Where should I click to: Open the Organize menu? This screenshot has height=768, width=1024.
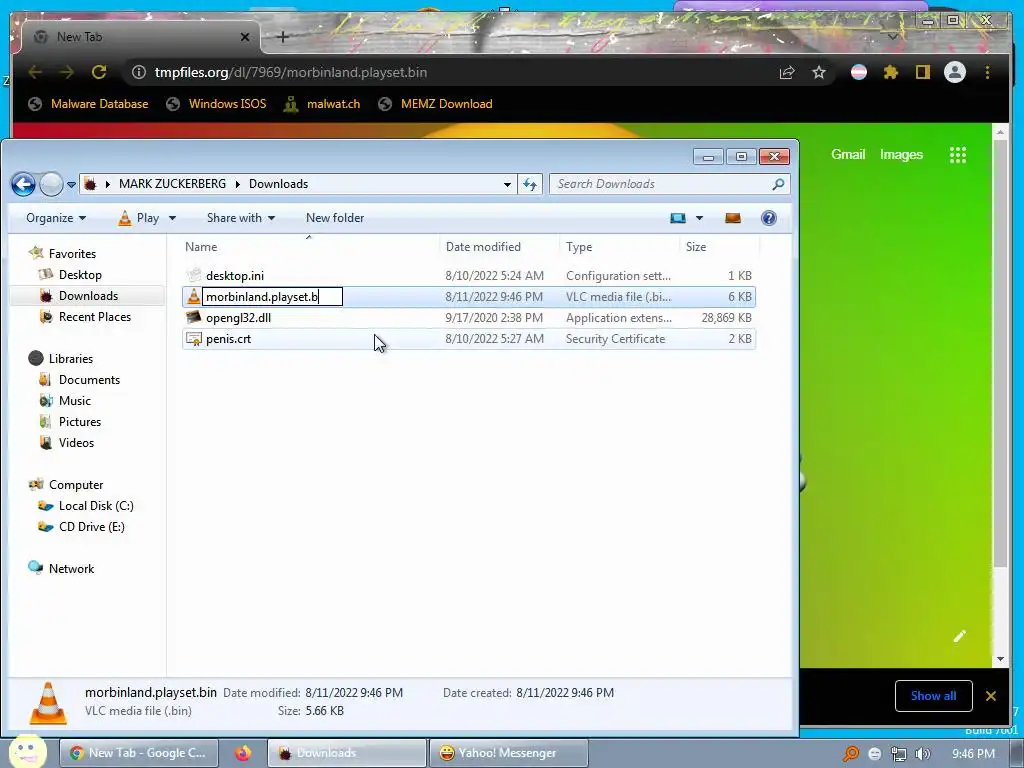pyautogui.click(x=56, y=218)
